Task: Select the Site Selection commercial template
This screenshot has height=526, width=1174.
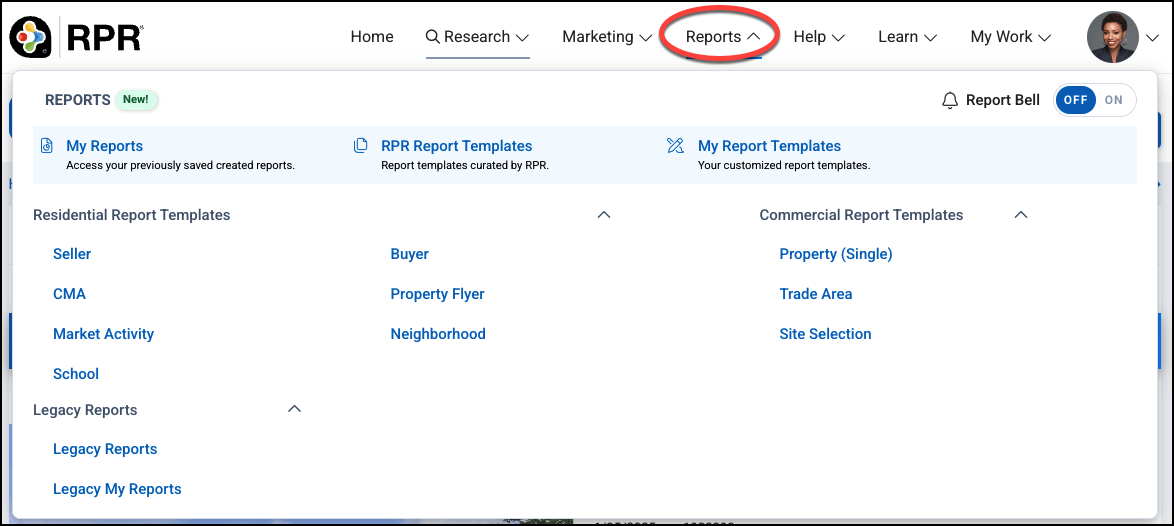Action: pos(825,334)
